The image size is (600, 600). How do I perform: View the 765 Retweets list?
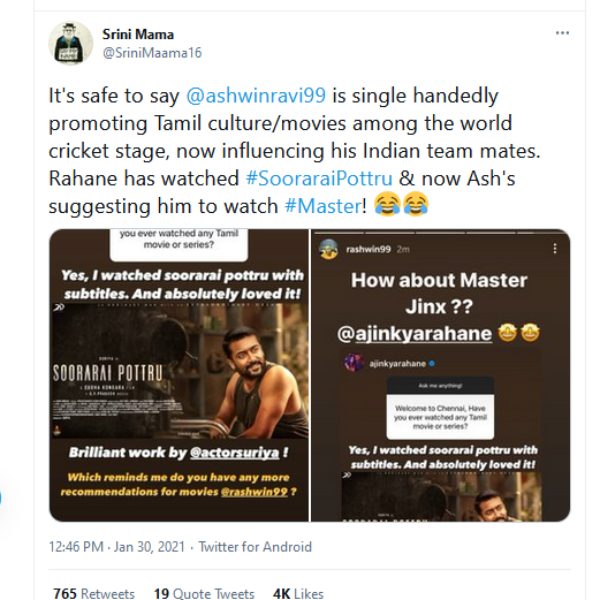[94, 593]
